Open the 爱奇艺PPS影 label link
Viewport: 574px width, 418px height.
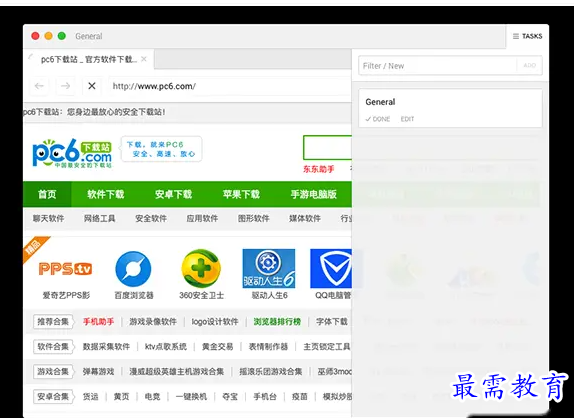tap(66, 295)
